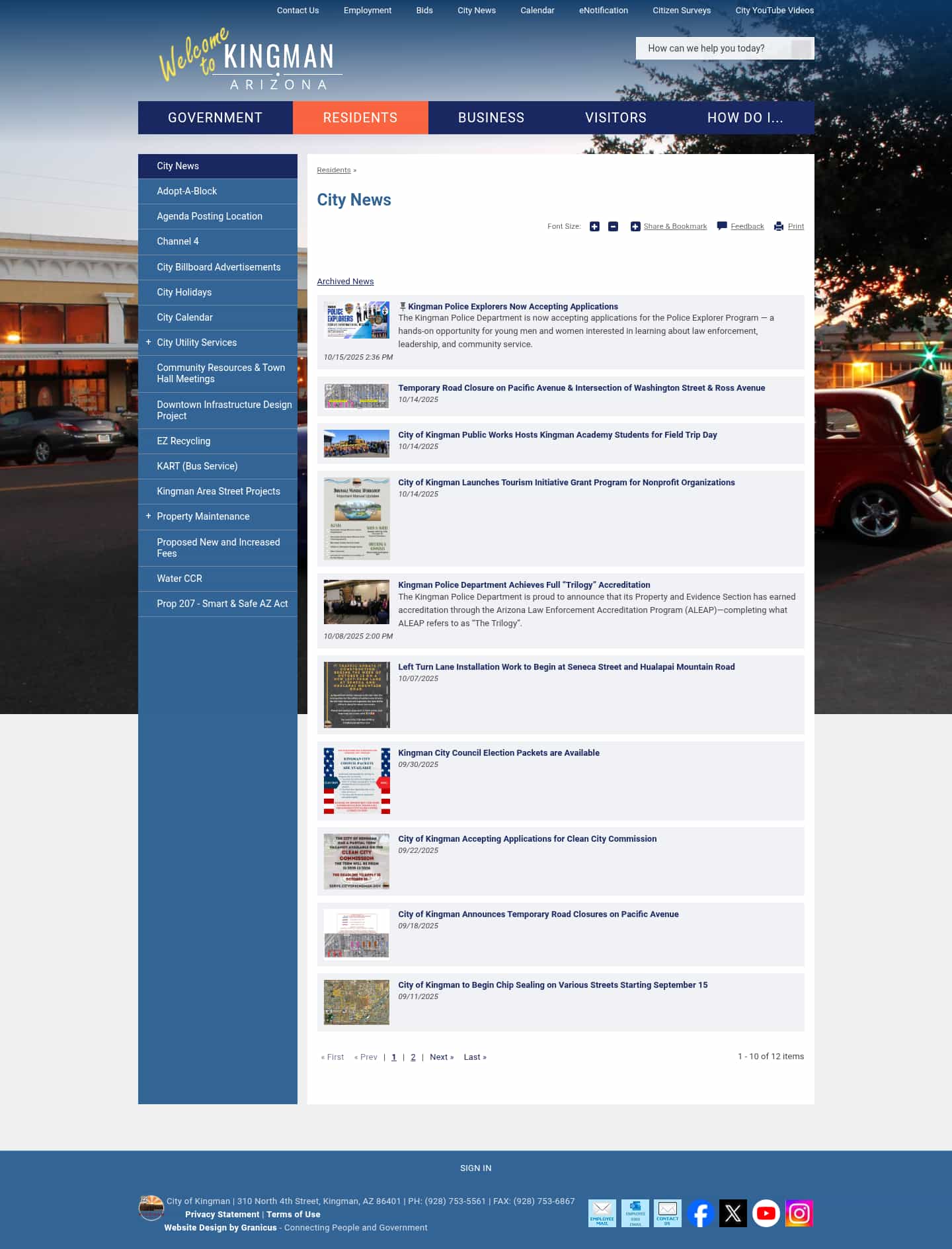Open the Government main navigation tab
The height and width of the screenshot is (1249, 952).
click(215, 118)
